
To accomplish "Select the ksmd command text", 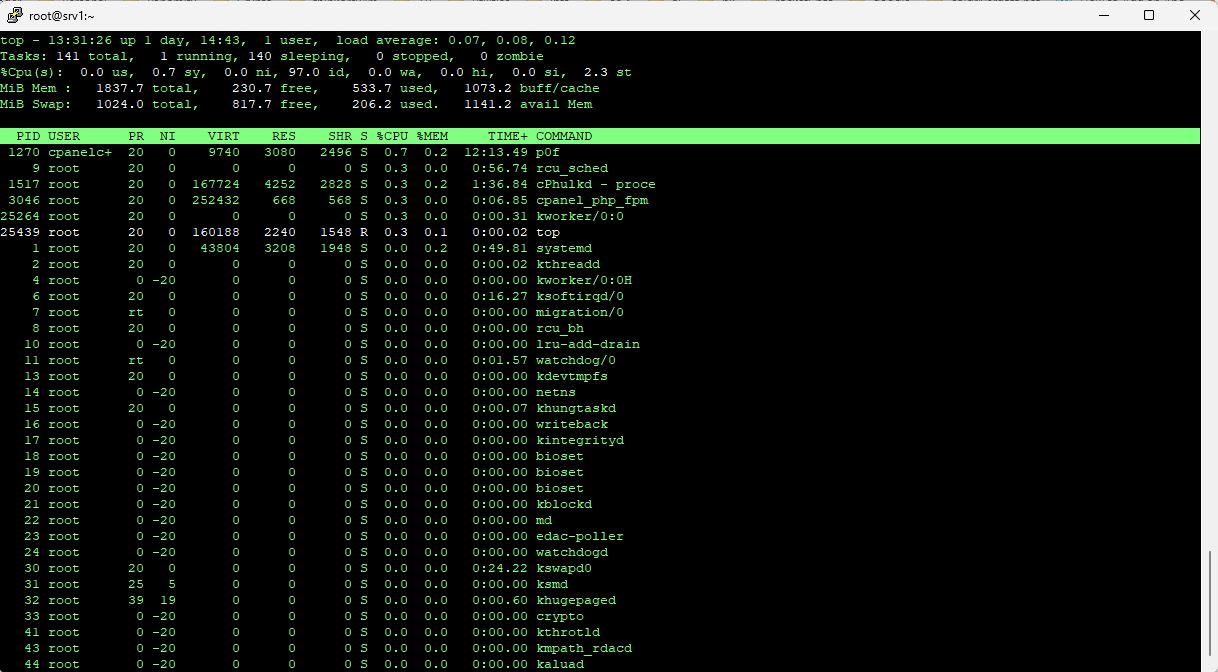I will coord(552,584).
